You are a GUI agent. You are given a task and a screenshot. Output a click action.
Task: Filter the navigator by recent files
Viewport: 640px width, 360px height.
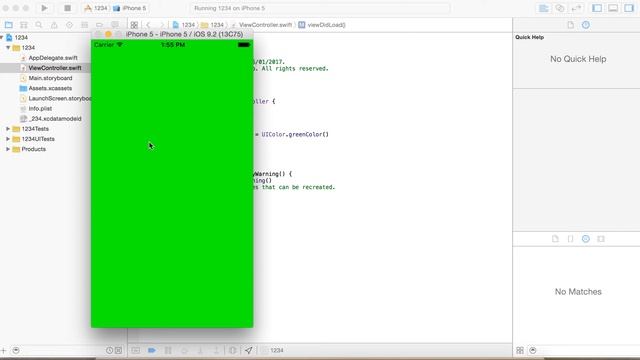coord(109,350)
